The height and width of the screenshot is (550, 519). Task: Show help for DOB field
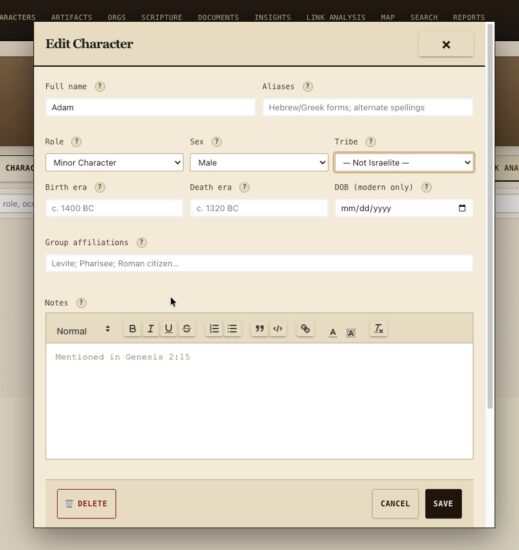pos(426,187)
